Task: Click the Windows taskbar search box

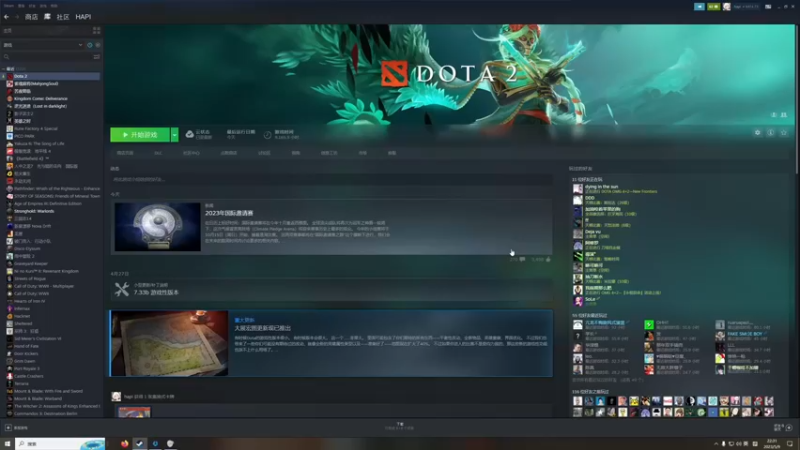Action: [60, 444]
